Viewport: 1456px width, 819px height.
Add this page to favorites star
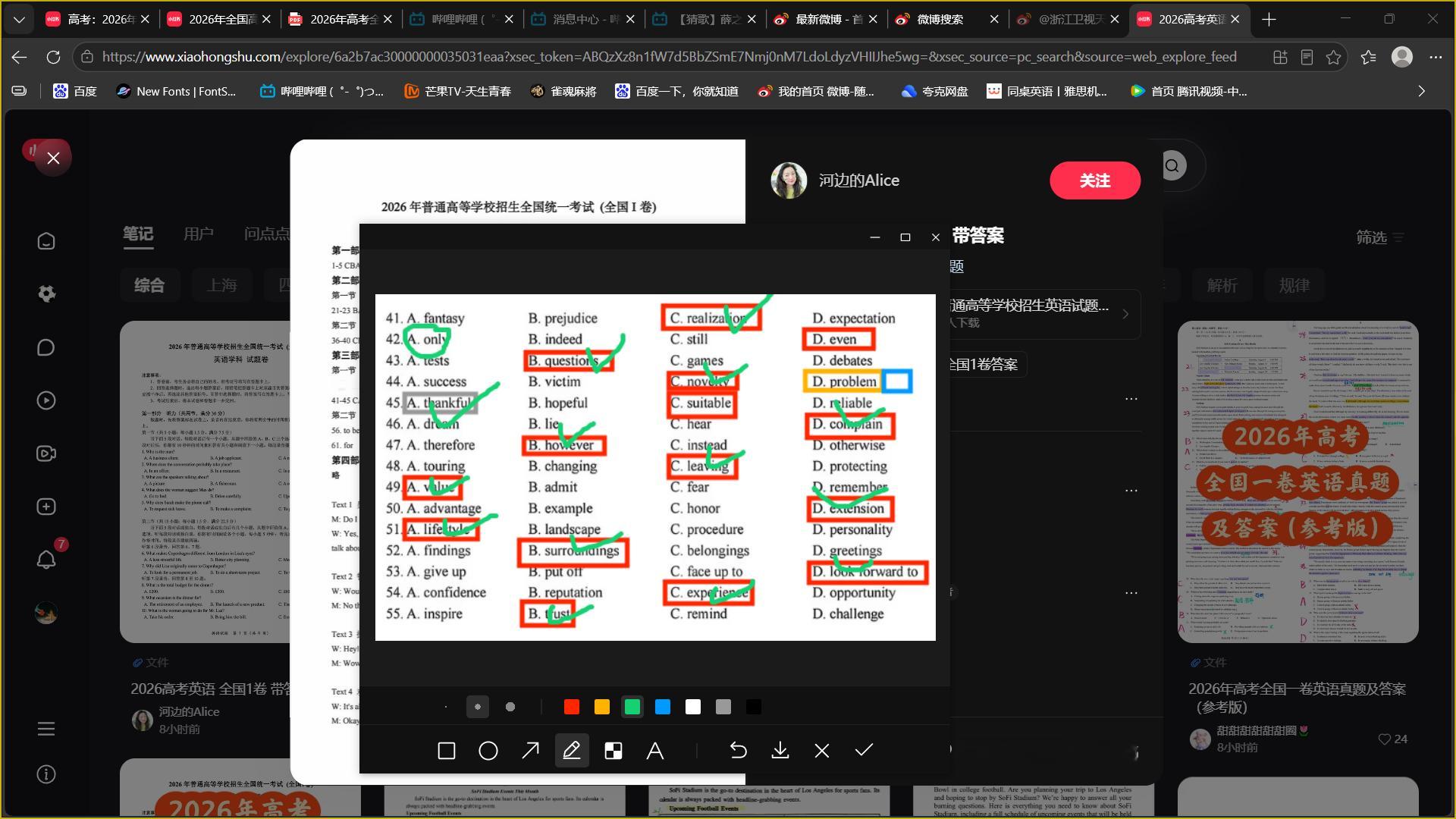point(1333,57)
